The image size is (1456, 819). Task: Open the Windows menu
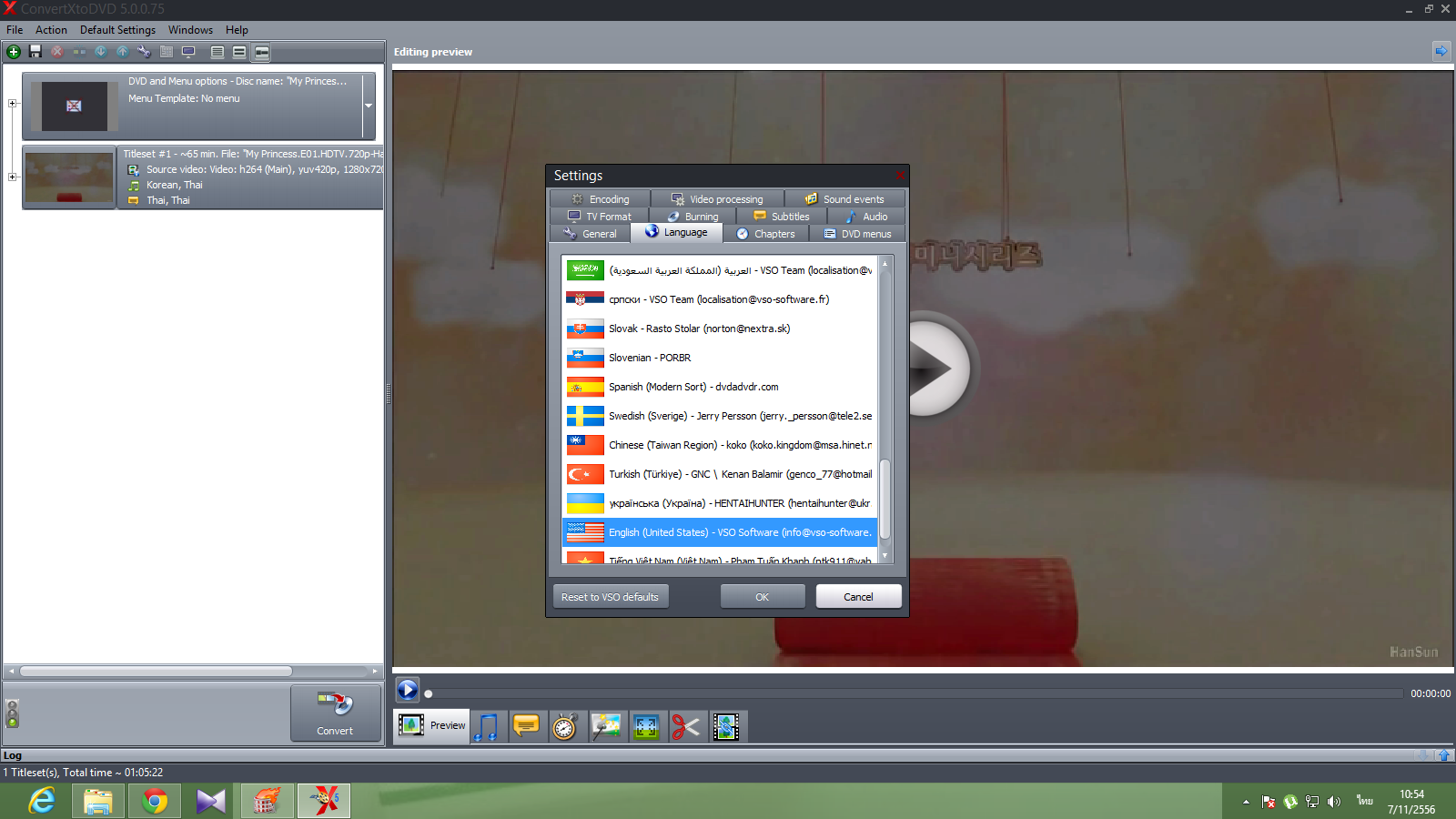[x=190, y=30]
